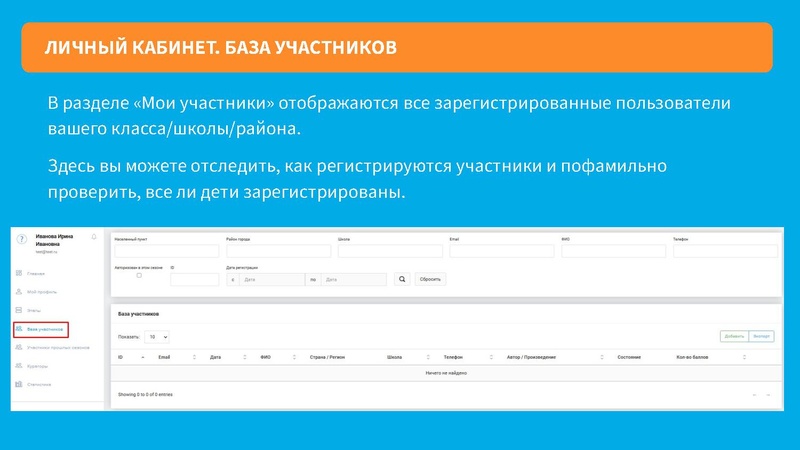Click the slide title Личный кабинет. База участников

pyautogui.click(x=220, y=47)
